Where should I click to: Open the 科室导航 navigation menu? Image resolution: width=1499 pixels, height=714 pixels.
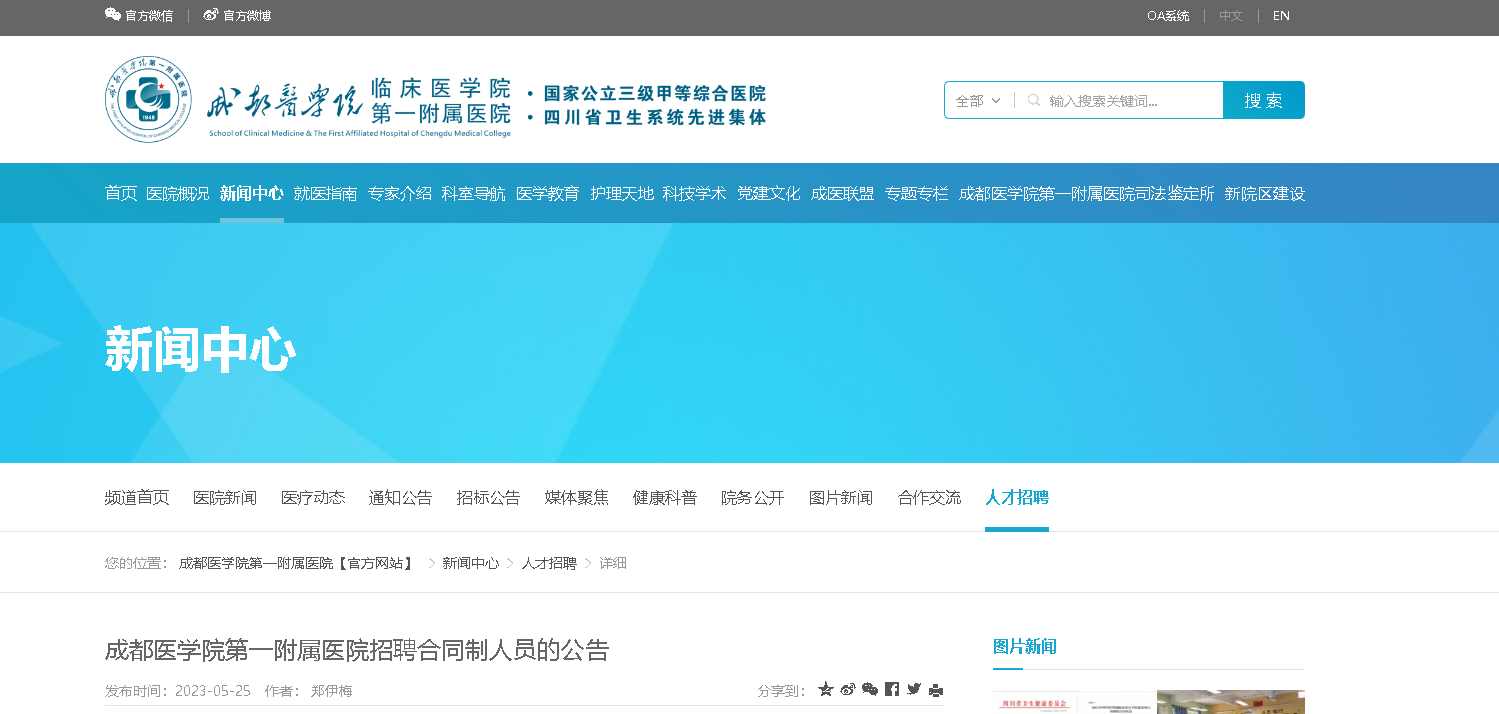(x=473, y=193)
